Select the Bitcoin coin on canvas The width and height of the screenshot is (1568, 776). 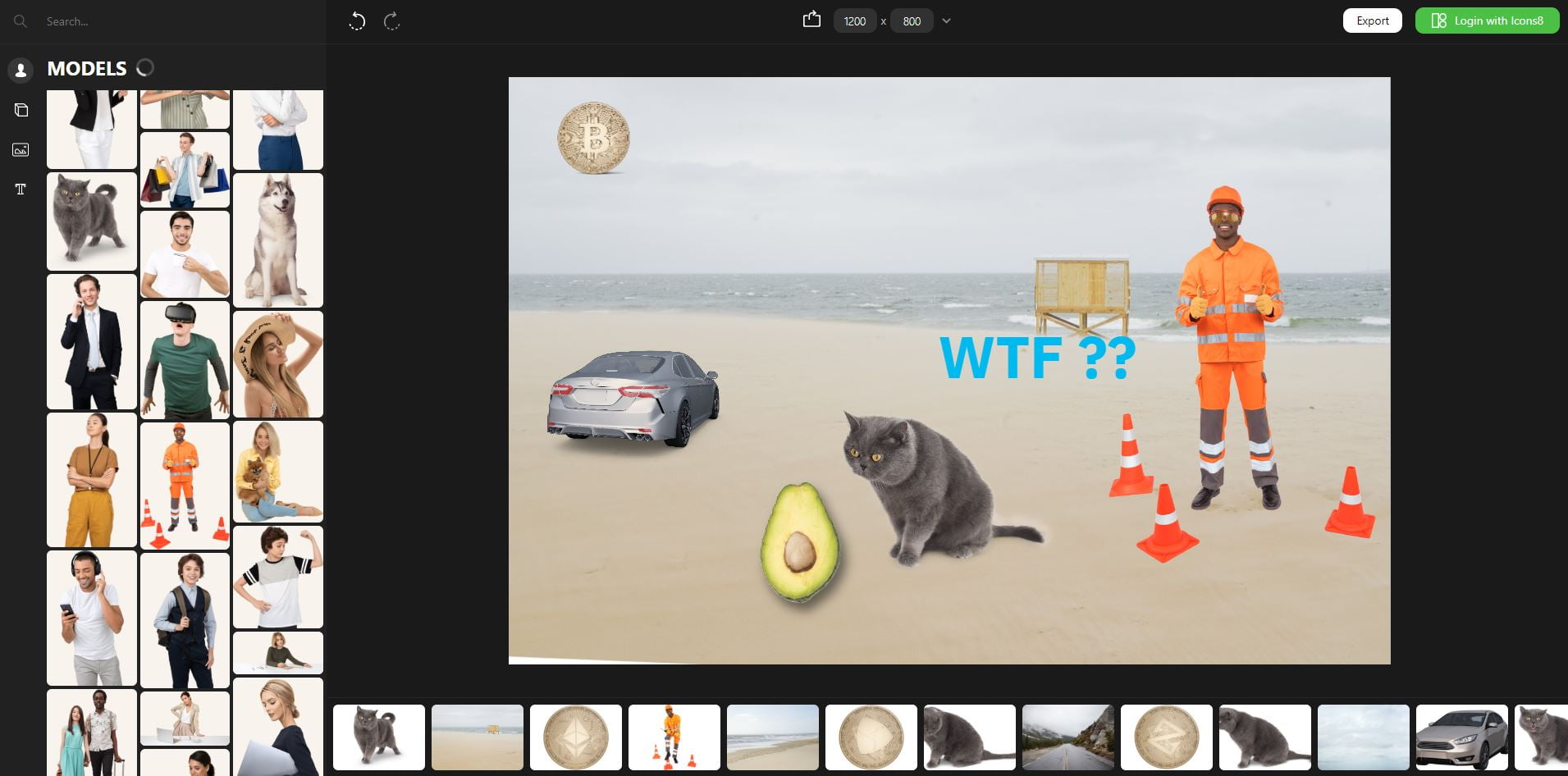pyautogui.click(x=594, y=138)
